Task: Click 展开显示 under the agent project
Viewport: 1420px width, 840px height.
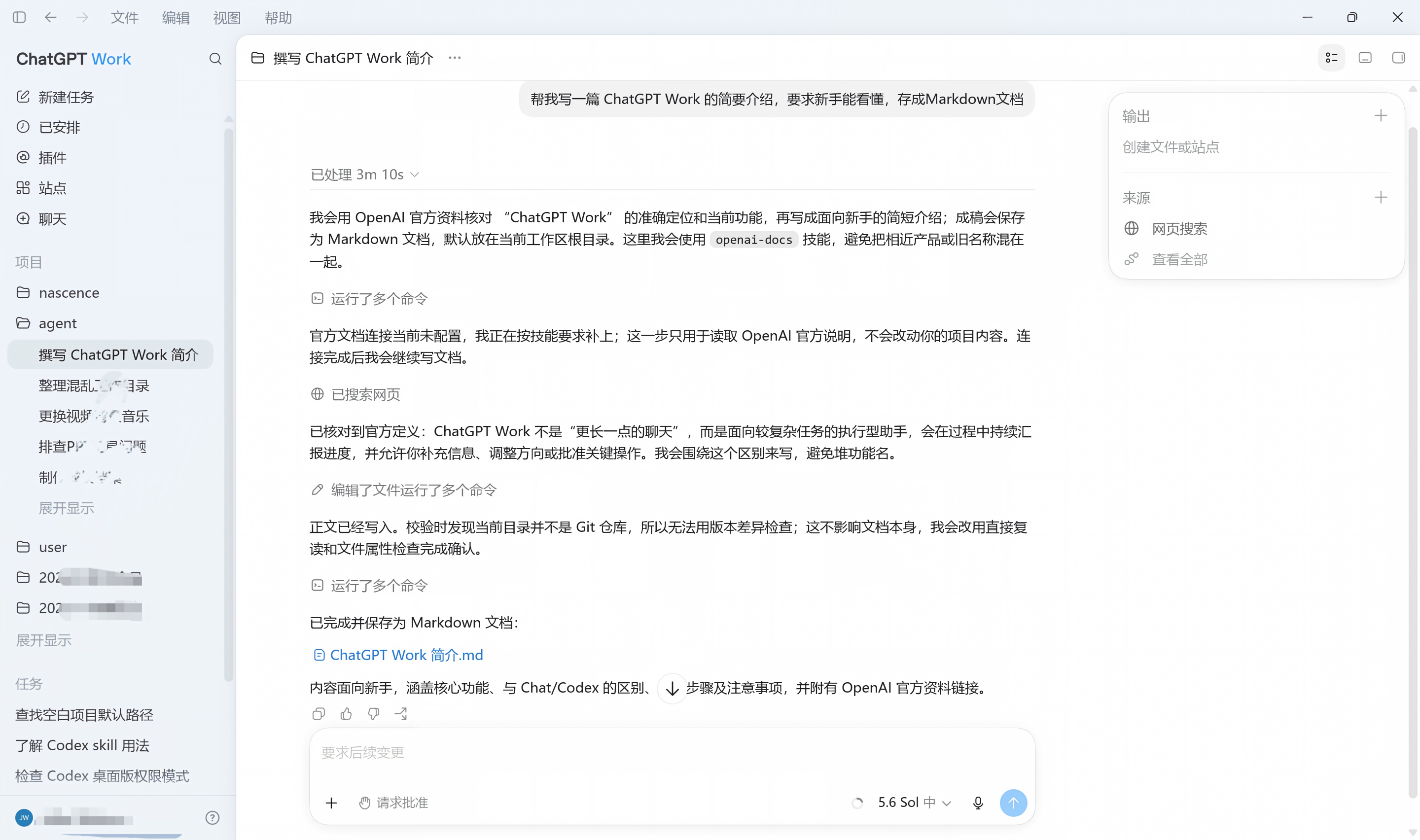Action: (x=66, y=508)
